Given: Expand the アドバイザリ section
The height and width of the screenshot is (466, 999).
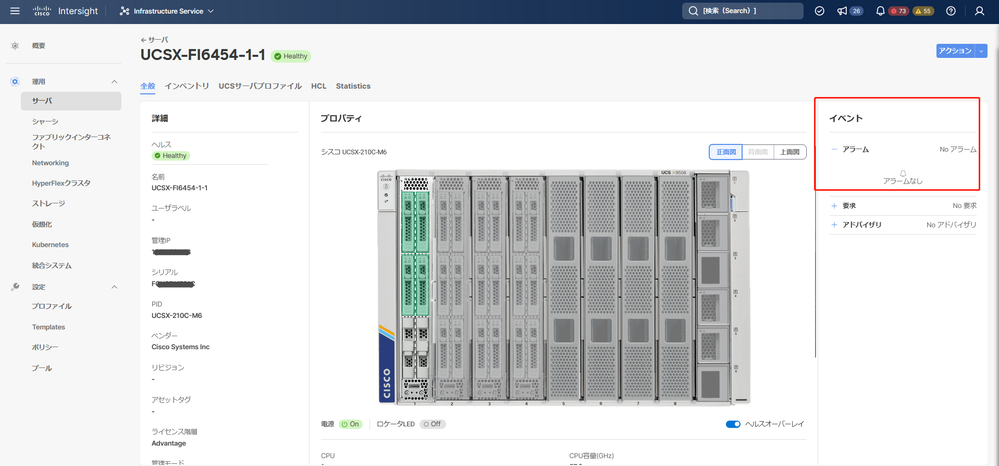Looking at the screenshot, I should click(x=834, y=225).
